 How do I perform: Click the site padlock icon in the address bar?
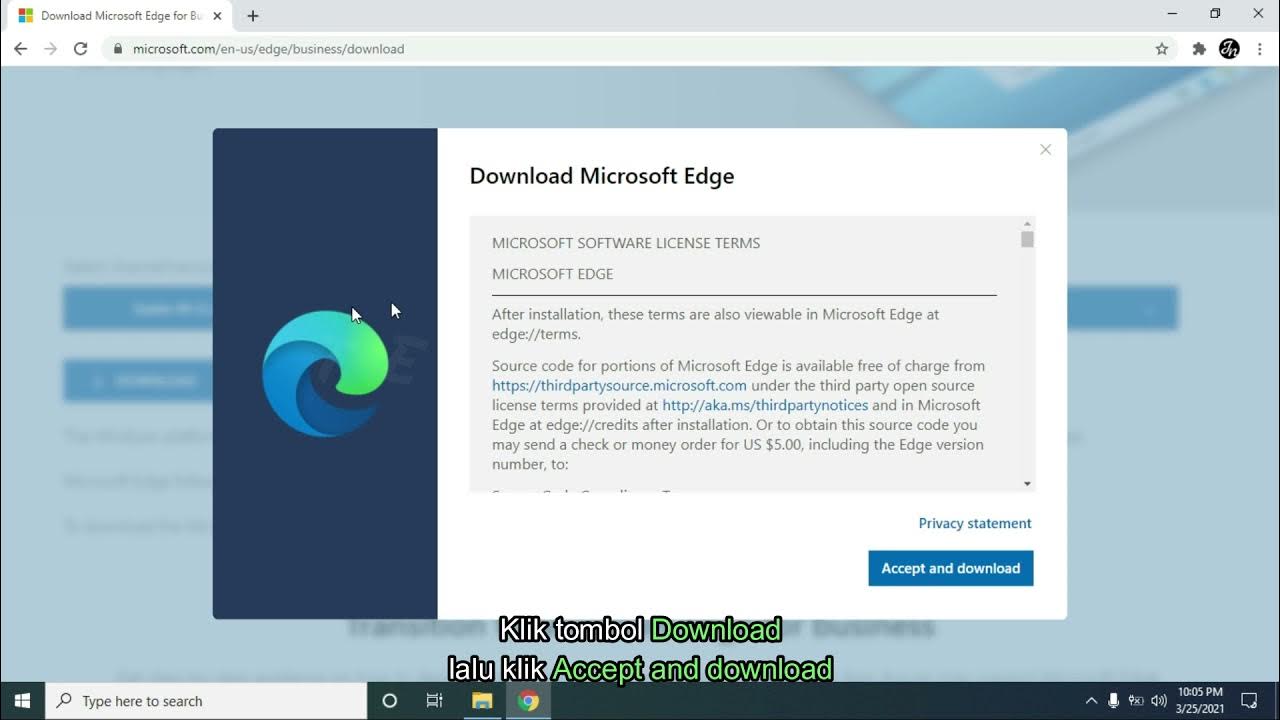118,49
